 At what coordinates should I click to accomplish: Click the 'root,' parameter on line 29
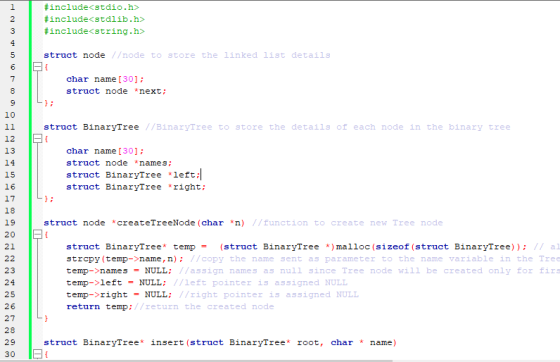point(310,342)
